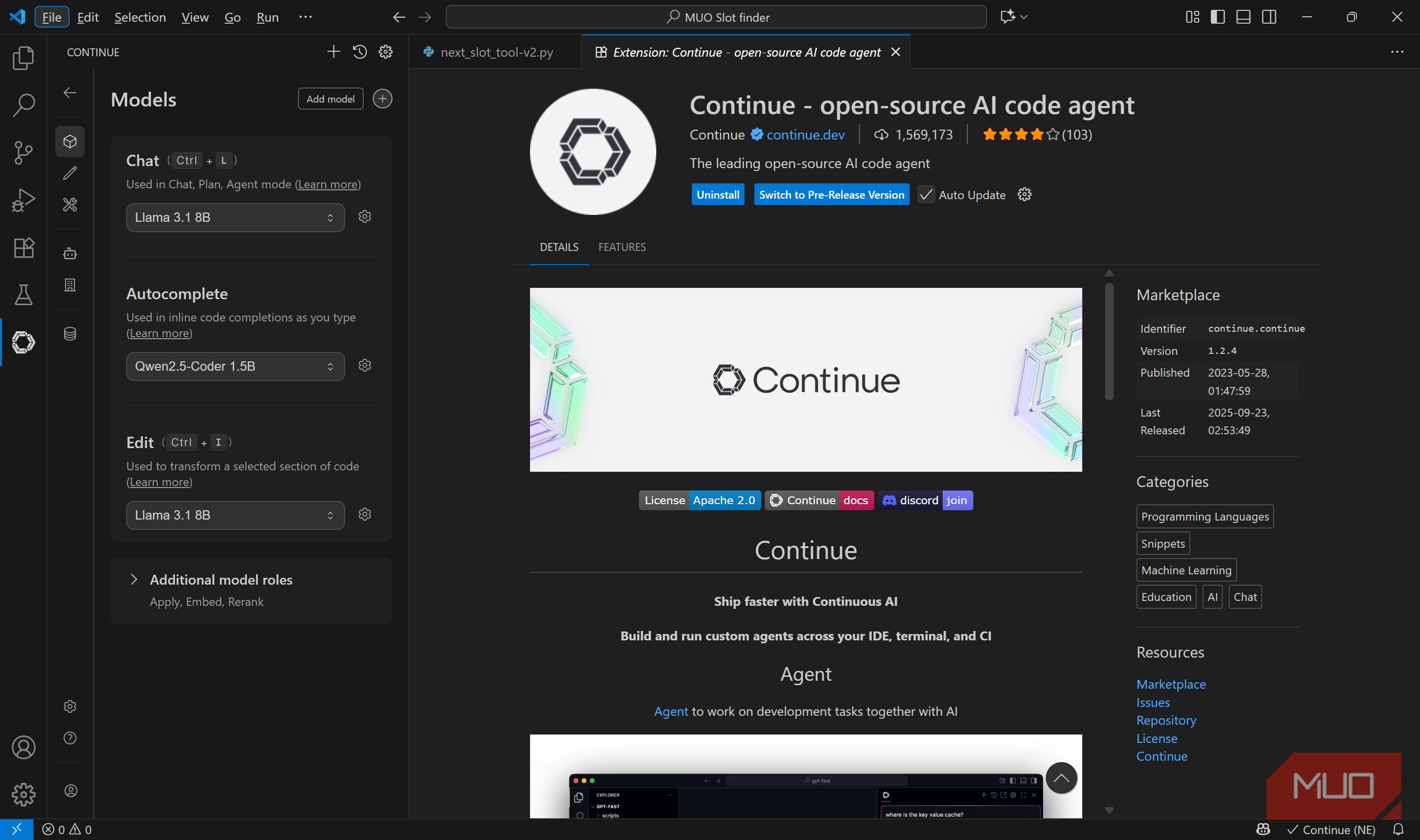This screenshot has height=840, width=1420.
Task: Open the Chat model dropdown showing Llama 3.1 8B
Action: point(236,217)
